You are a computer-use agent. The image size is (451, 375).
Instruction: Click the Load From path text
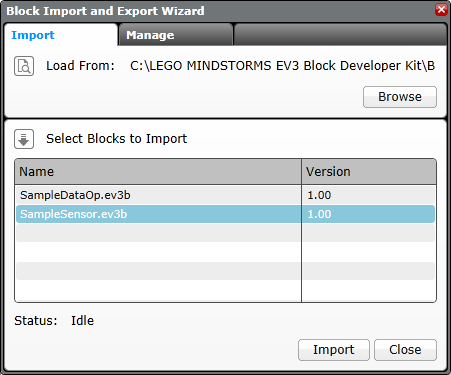282,66
